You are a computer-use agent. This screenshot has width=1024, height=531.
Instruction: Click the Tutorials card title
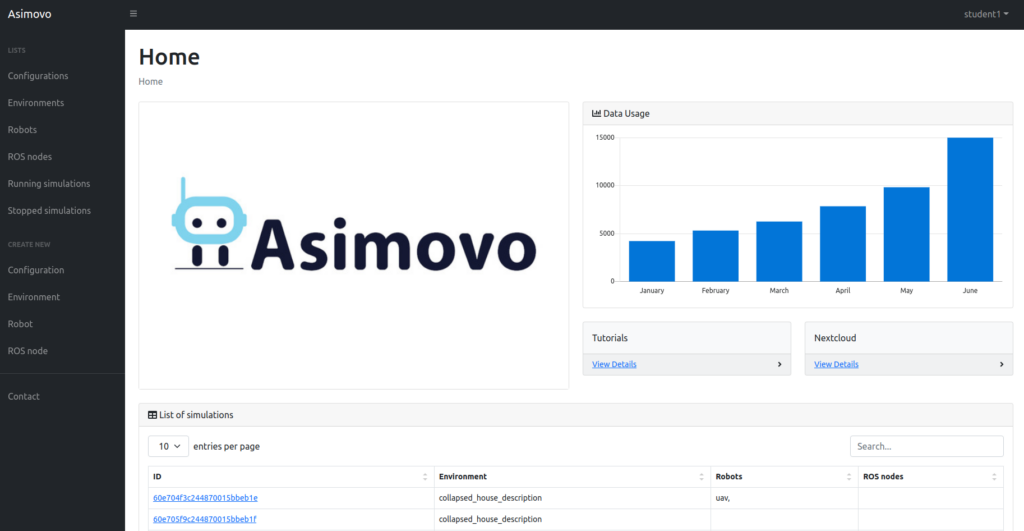609,338
